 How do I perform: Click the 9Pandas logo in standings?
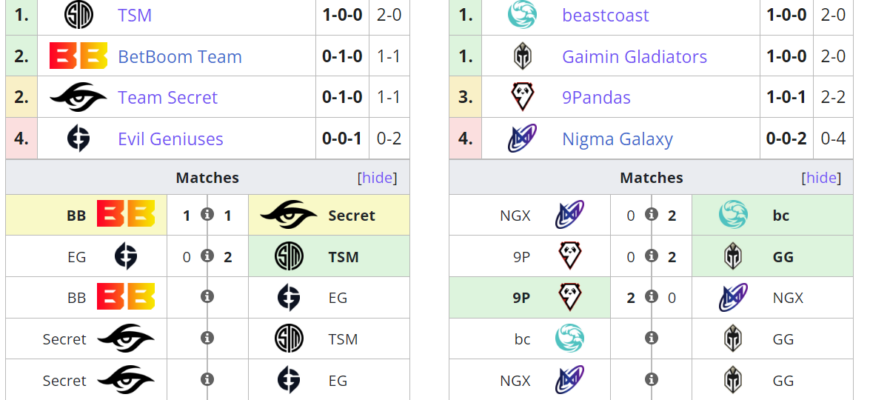click(x=522, y=97)
